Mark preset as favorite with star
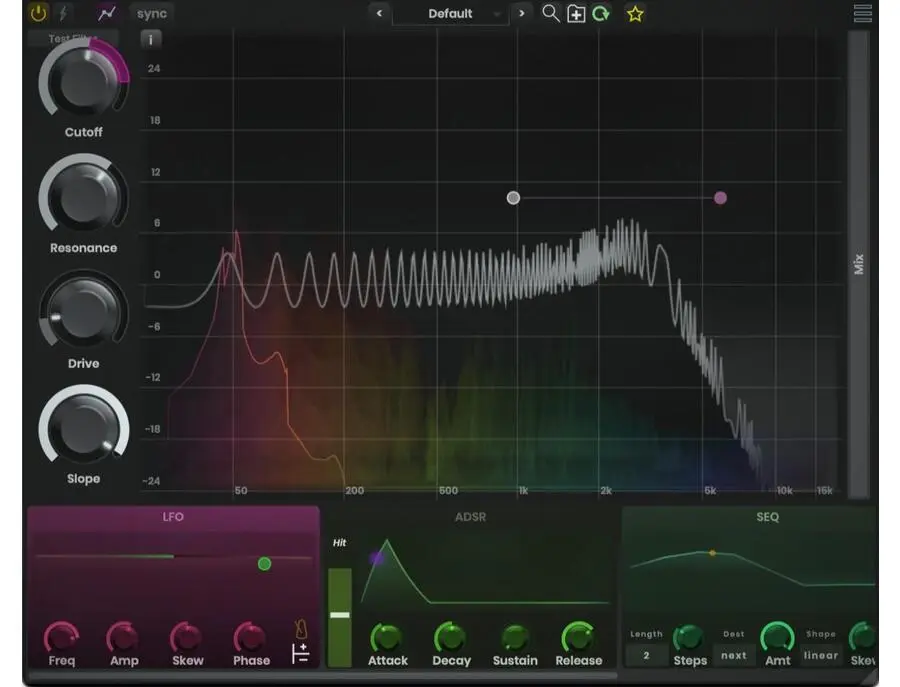The image size is (900, 687). [x=635, y=14]
